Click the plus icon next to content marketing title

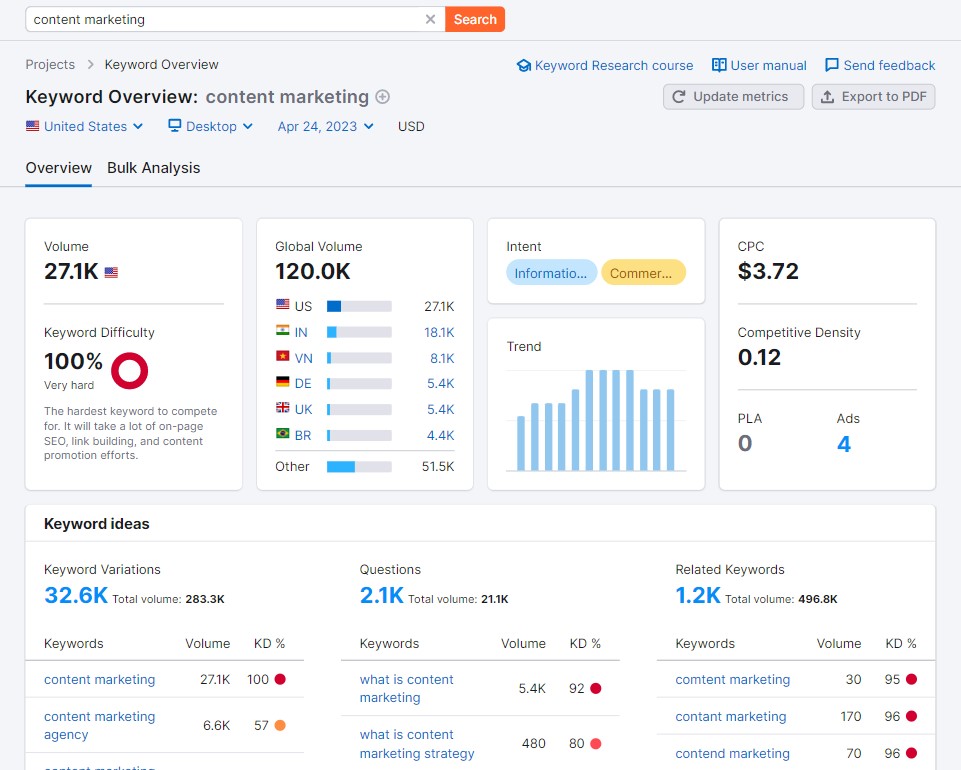[x=382, y=97]
